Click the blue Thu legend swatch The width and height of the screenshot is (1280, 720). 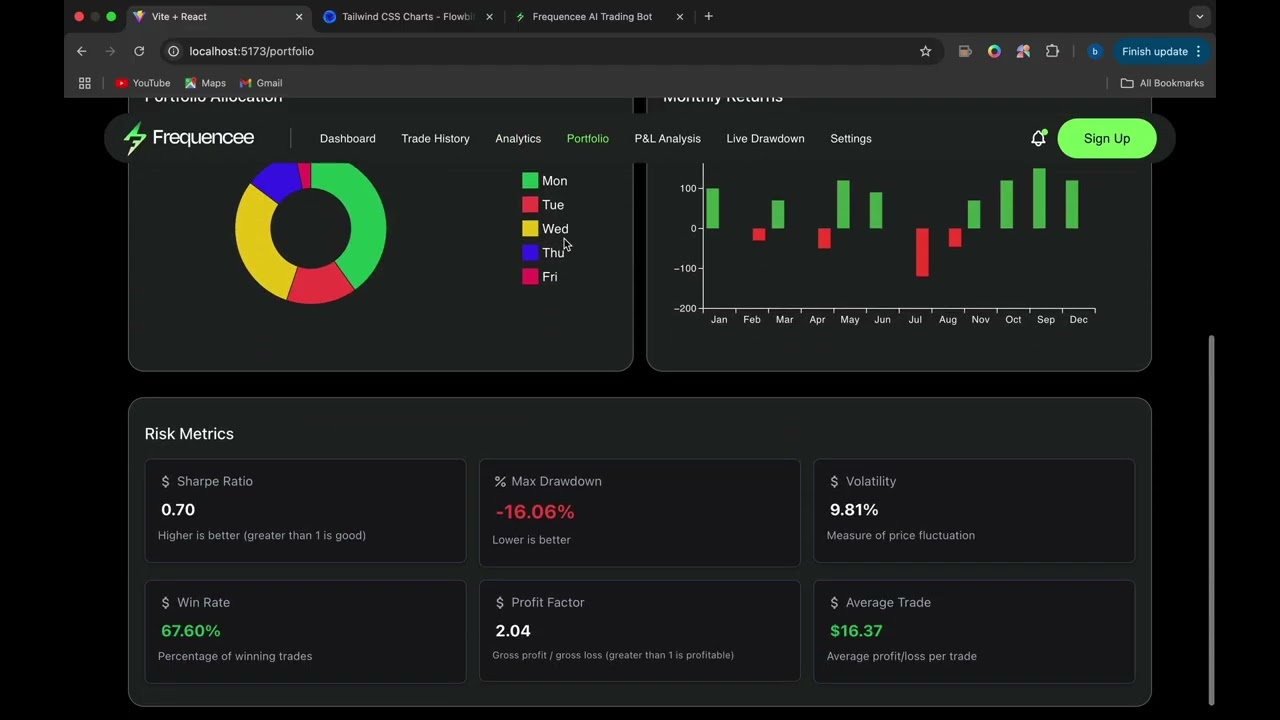coord(530,253)
